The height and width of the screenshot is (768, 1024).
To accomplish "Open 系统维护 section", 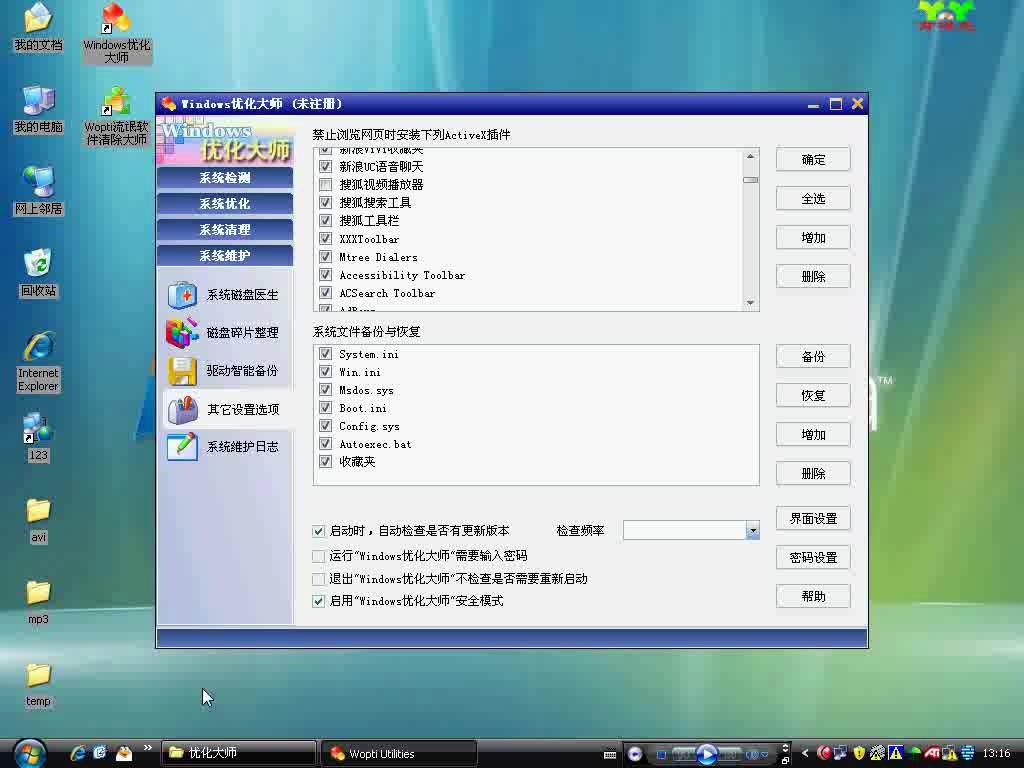I will [225, 256].
